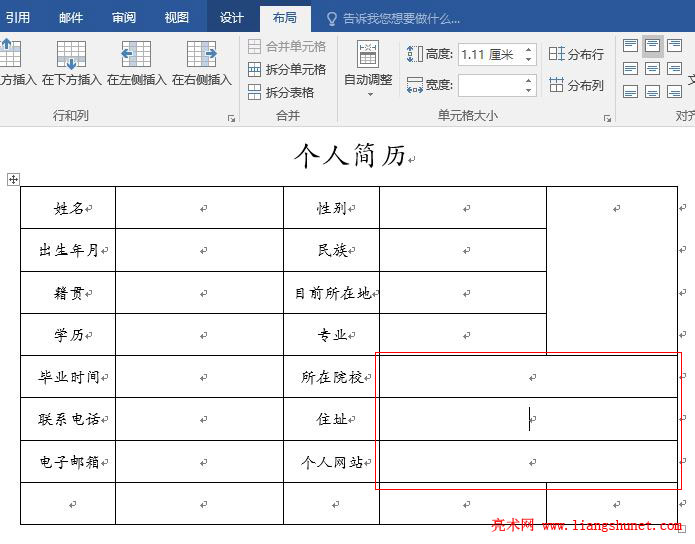This screenshot has height=544, width=695.
Task: Click the height field showing 1.11 厘米
Action: [x=491, y=55]
